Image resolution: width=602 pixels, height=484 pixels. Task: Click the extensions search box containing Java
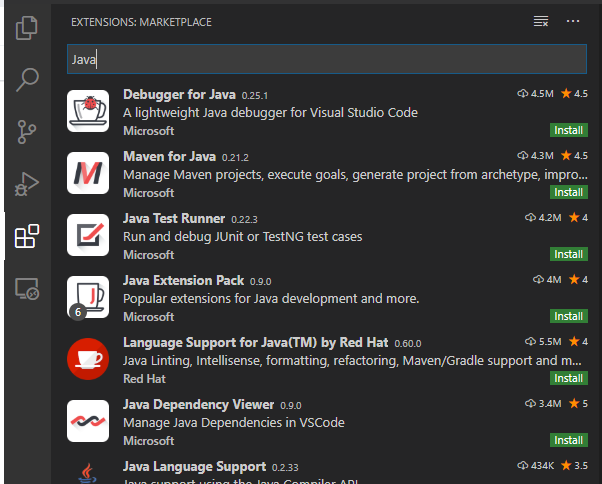327,59
